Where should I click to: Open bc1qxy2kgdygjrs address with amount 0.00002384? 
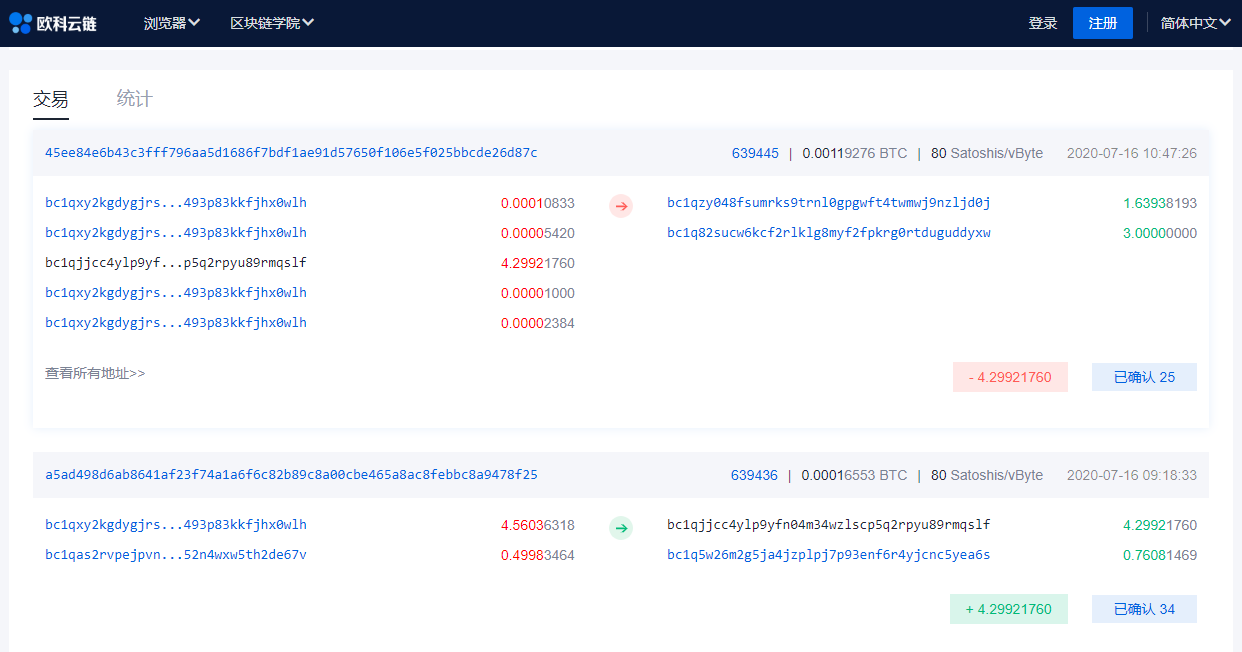click(x=176, y=323)
